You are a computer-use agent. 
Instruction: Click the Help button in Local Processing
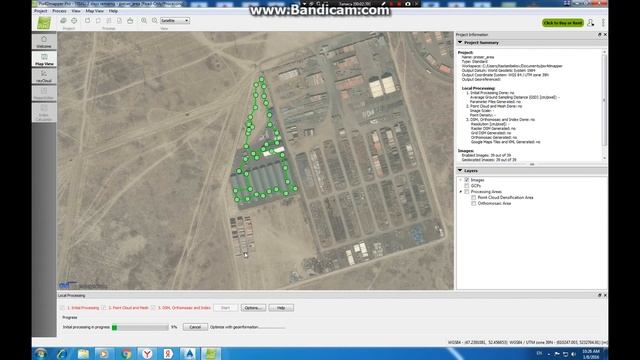tap(281, 308)
